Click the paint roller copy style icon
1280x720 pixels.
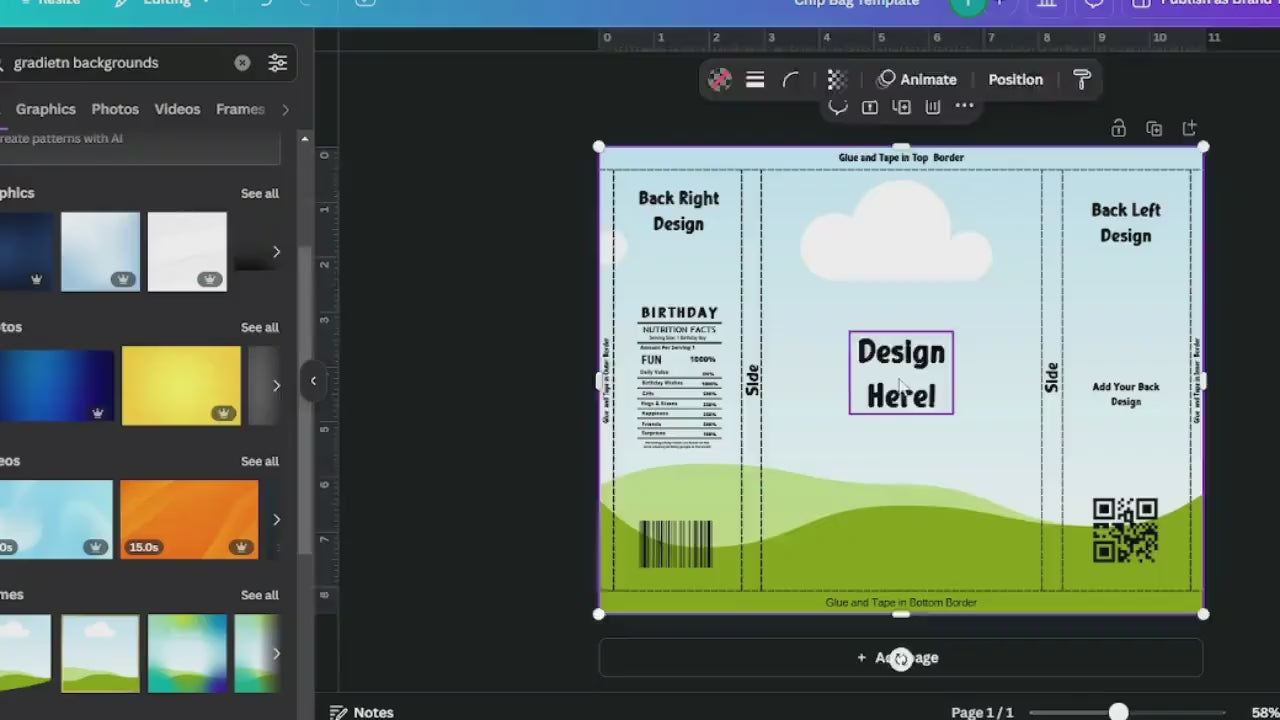[1082, 80]
